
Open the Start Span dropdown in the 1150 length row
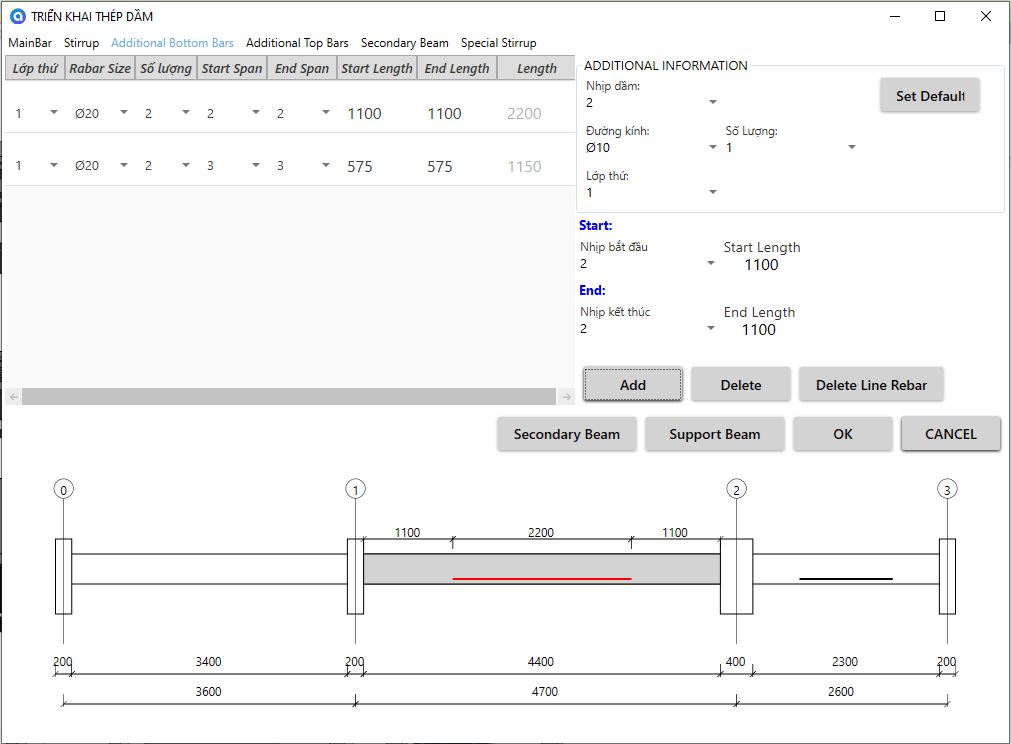(x=256, y=166)
